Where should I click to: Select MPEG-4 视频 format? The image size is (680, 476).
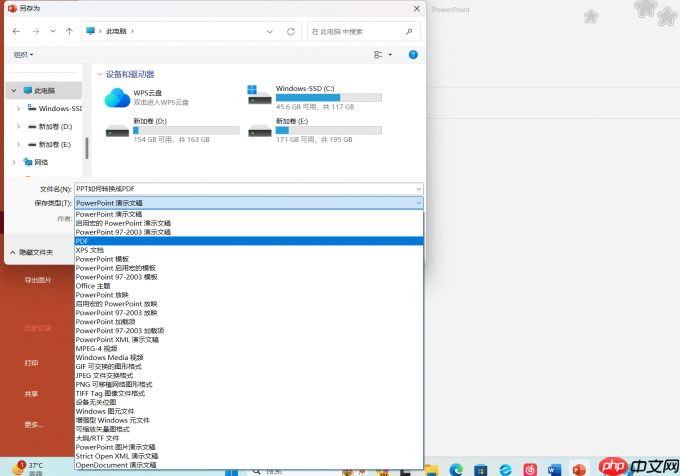coord(249,349)
